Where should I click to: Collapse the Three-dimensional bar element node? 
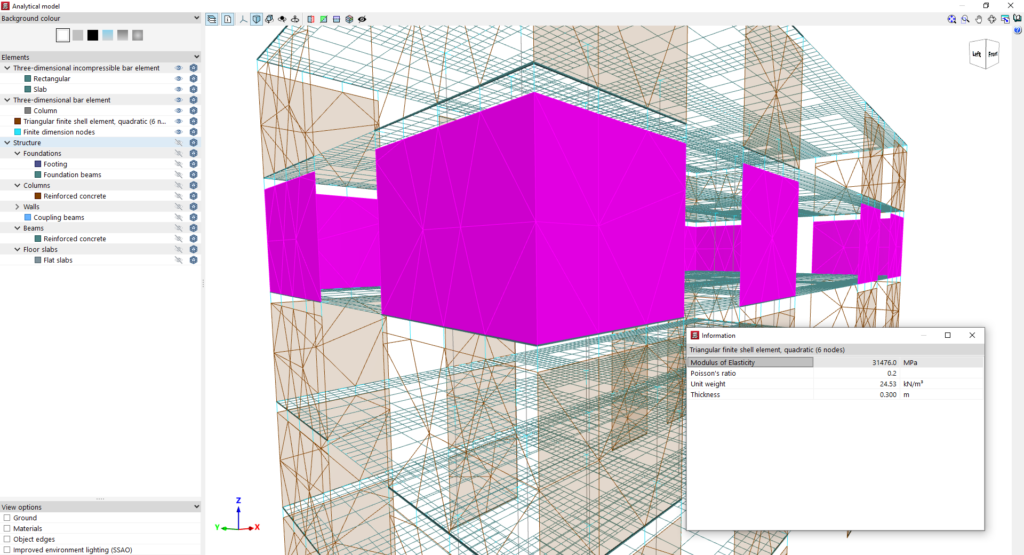coord(7,100)
